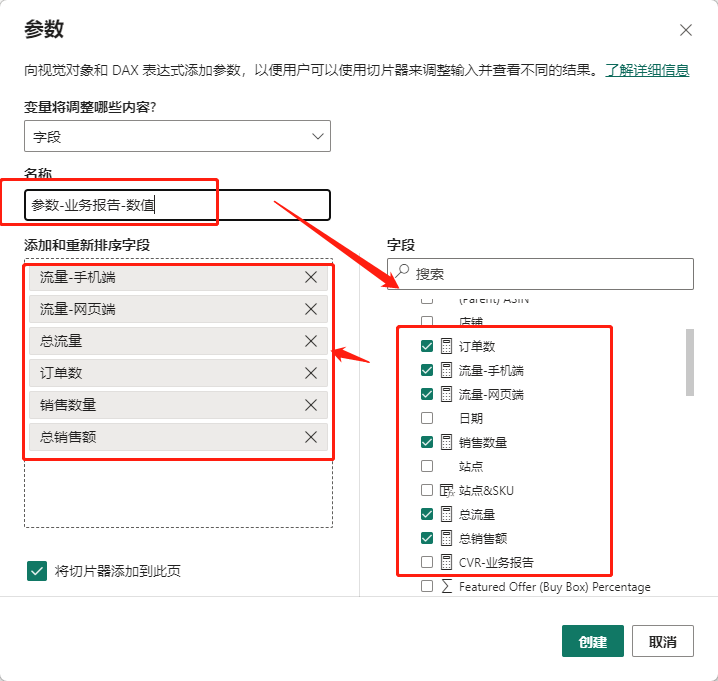
Task: Click the 创建 button
Action: click(x=592, y=641)
